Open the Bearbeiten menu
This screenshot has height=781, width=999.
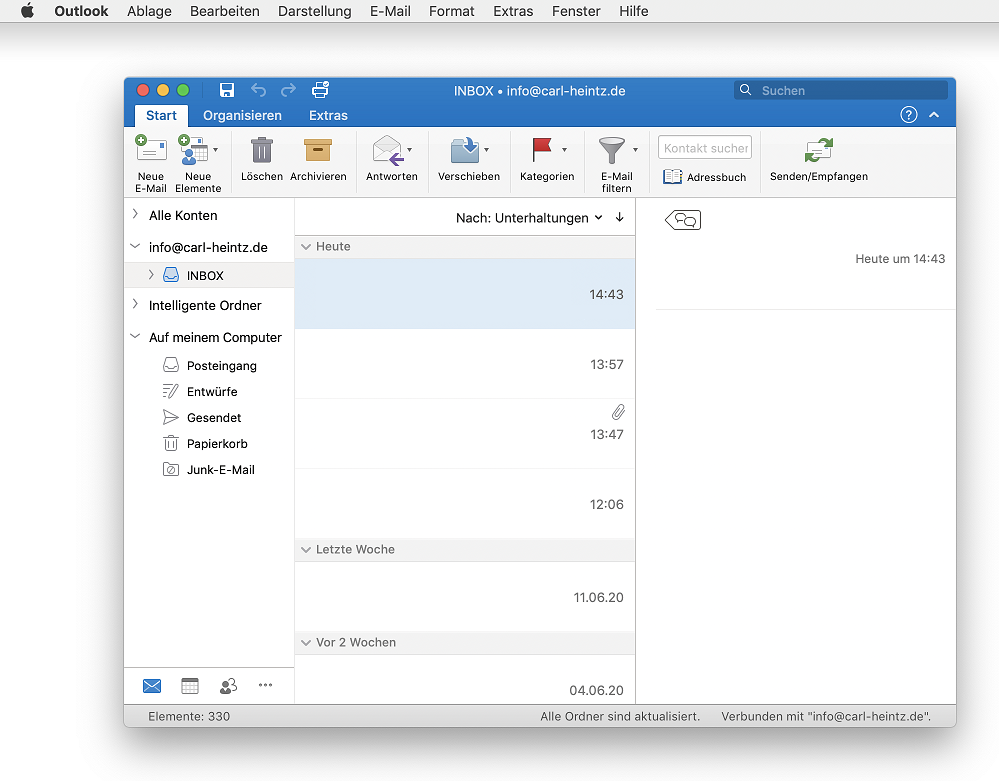225,11
